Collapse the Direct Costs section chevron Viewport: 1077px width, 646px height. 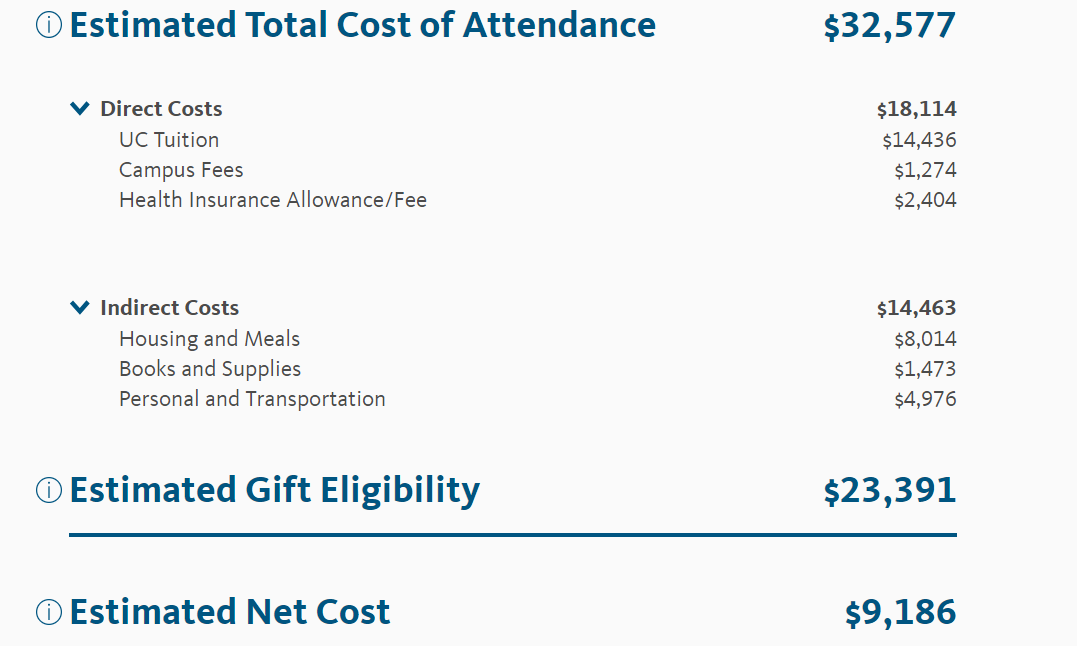(x=80, y=109)
